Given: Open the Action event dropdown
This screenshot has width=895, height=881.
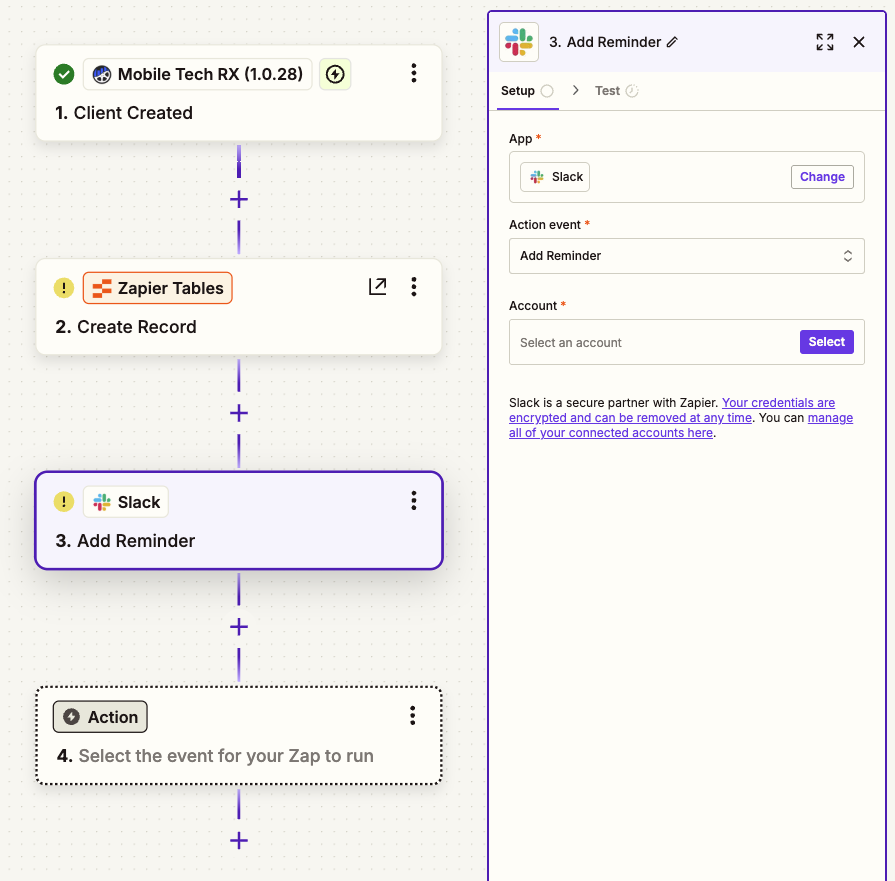Looking at the screenshot, I should click(686, 256).
